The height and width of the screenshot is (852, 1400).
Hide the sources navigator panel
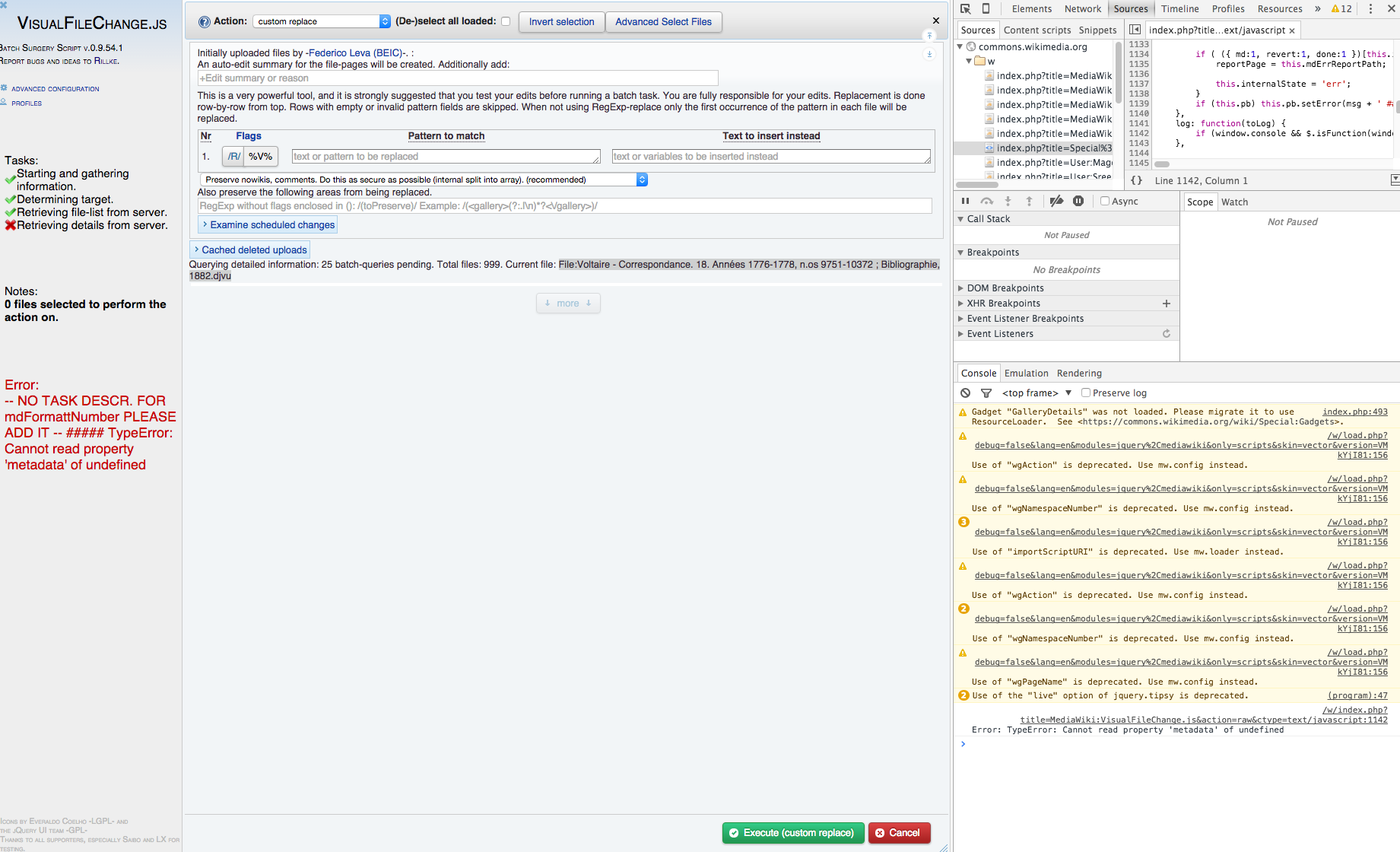click(x=1135, y=30)
